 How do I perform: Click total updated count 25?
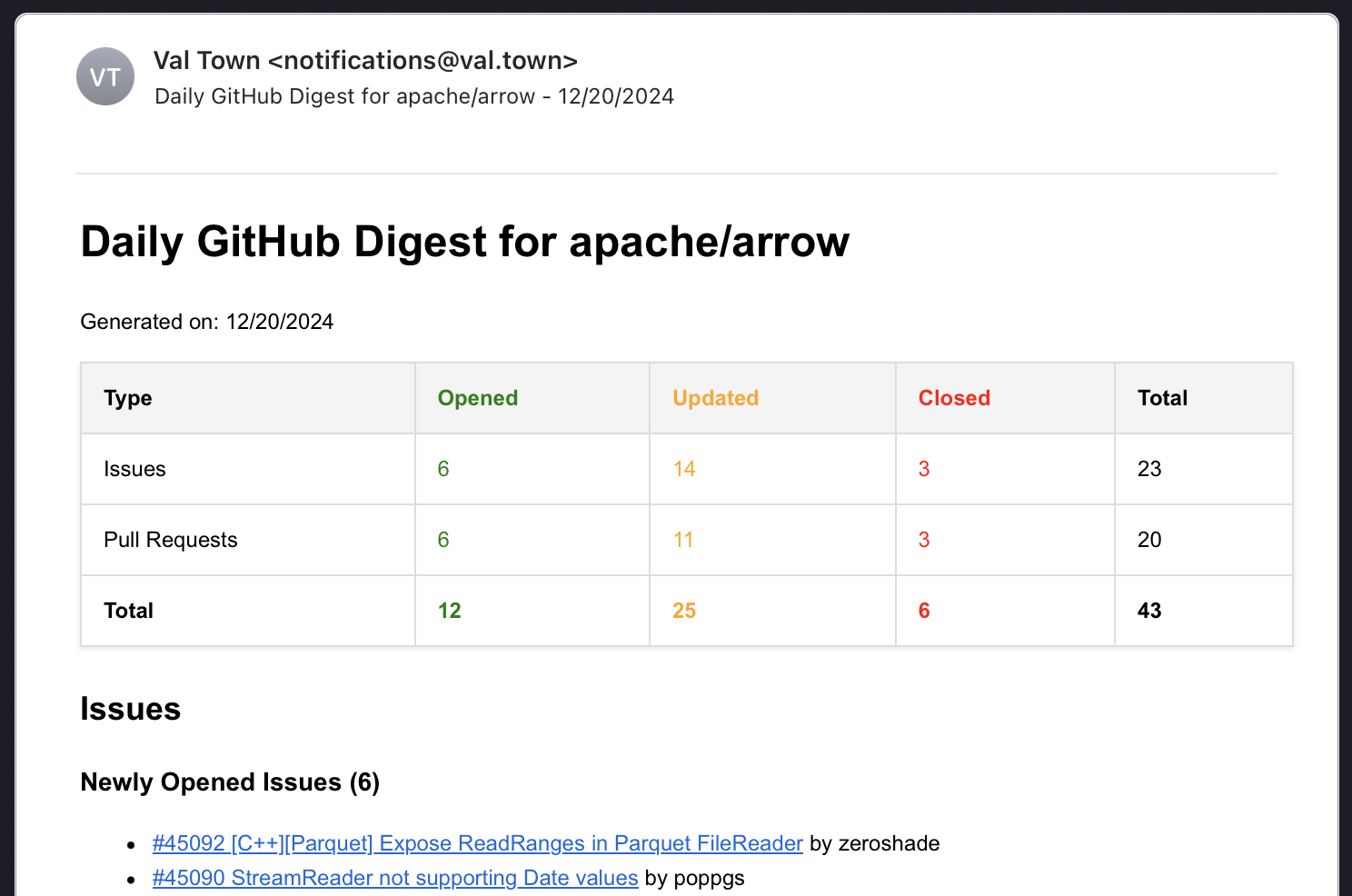(684, 611)
